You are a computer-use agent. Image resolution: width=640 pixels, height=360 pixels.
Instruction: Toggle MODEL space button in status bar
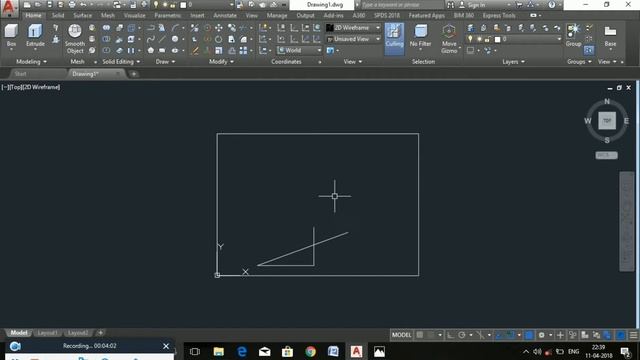coord(402,335)
